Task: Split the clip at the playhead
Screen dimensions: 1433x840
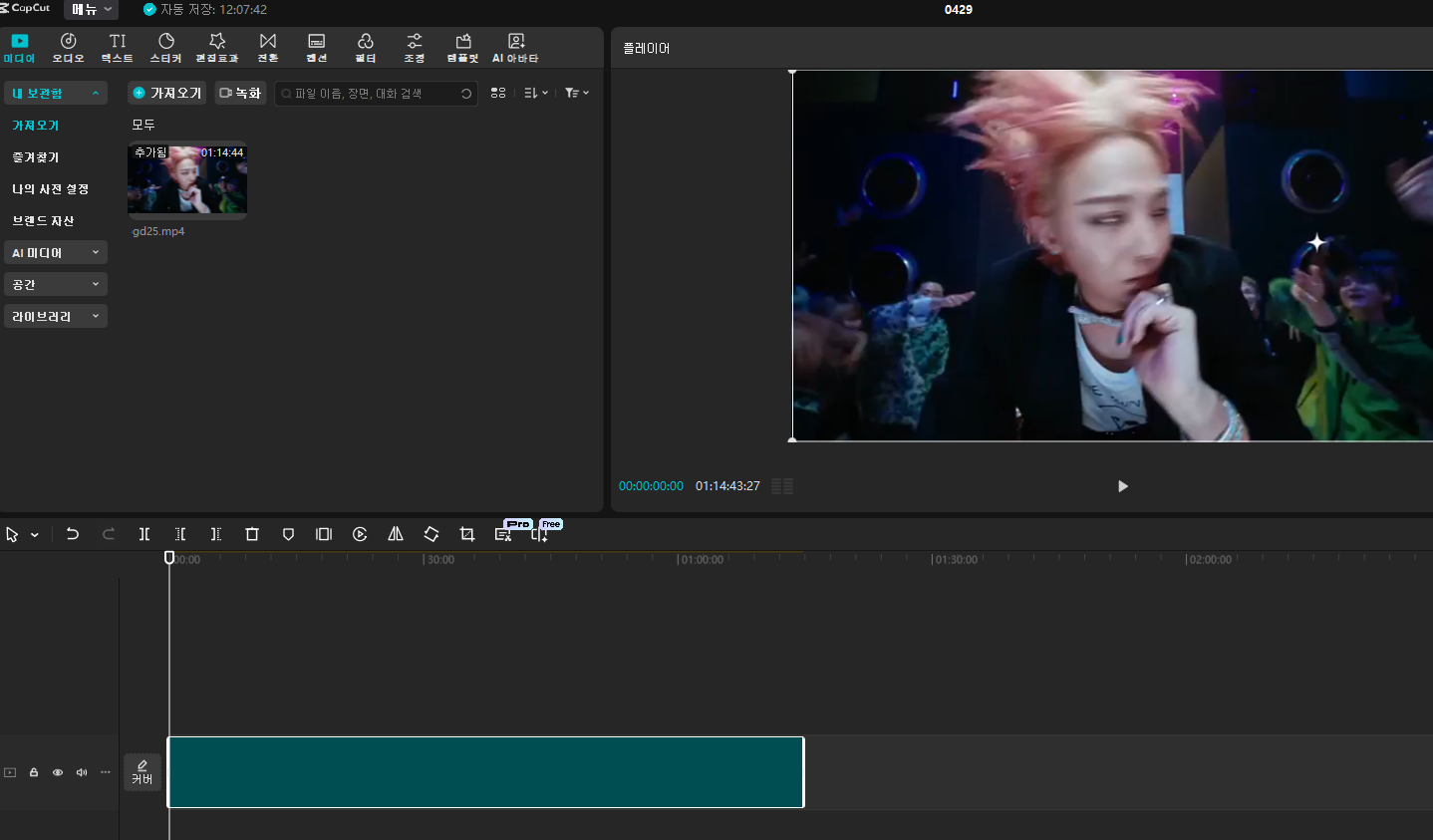Action: click(x=144, y=534)
